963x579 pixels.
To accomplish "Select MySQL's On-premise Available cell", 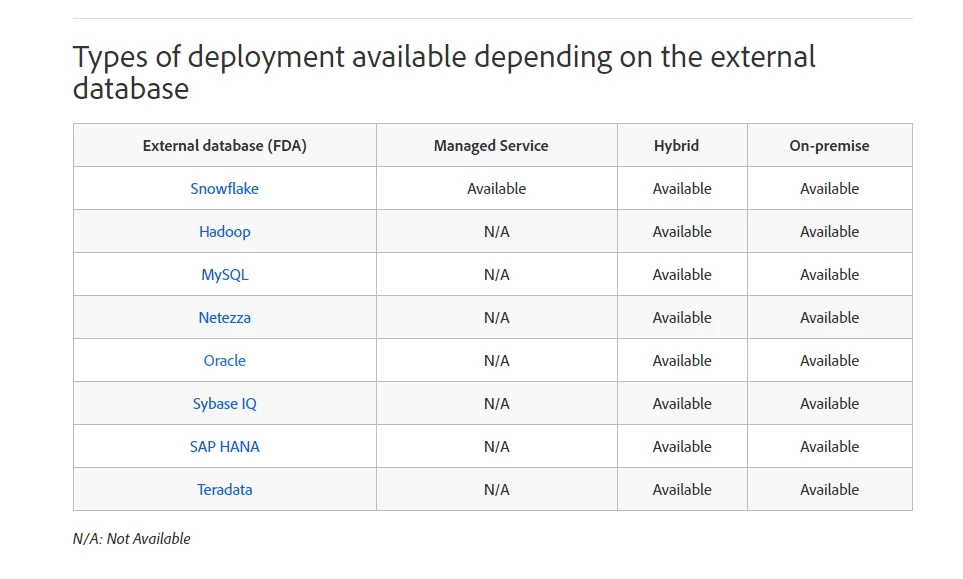I will coord(829,274).
